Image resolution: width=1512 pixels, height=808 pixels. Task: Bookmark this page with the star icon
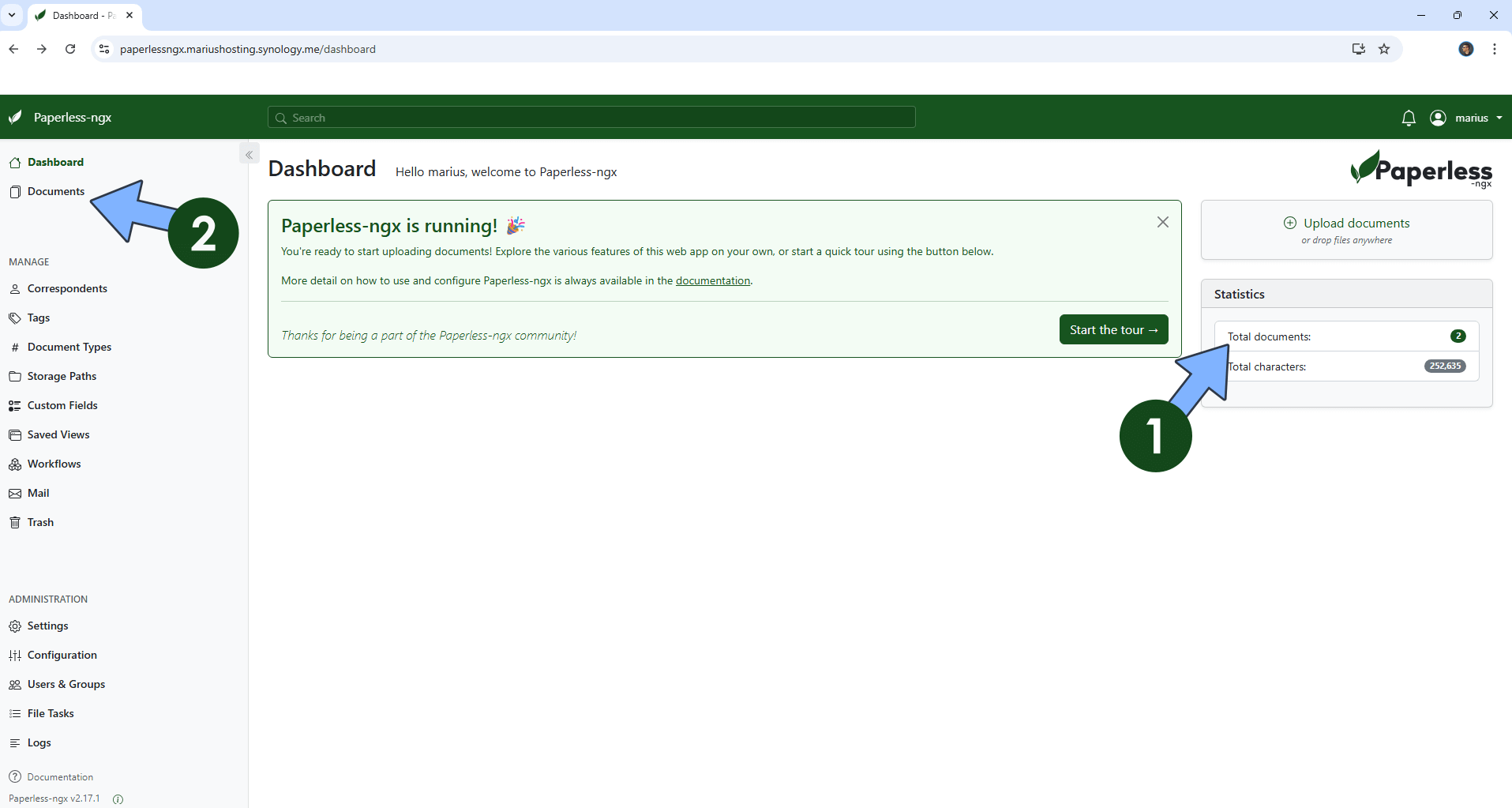click(x=1384, y=49)
